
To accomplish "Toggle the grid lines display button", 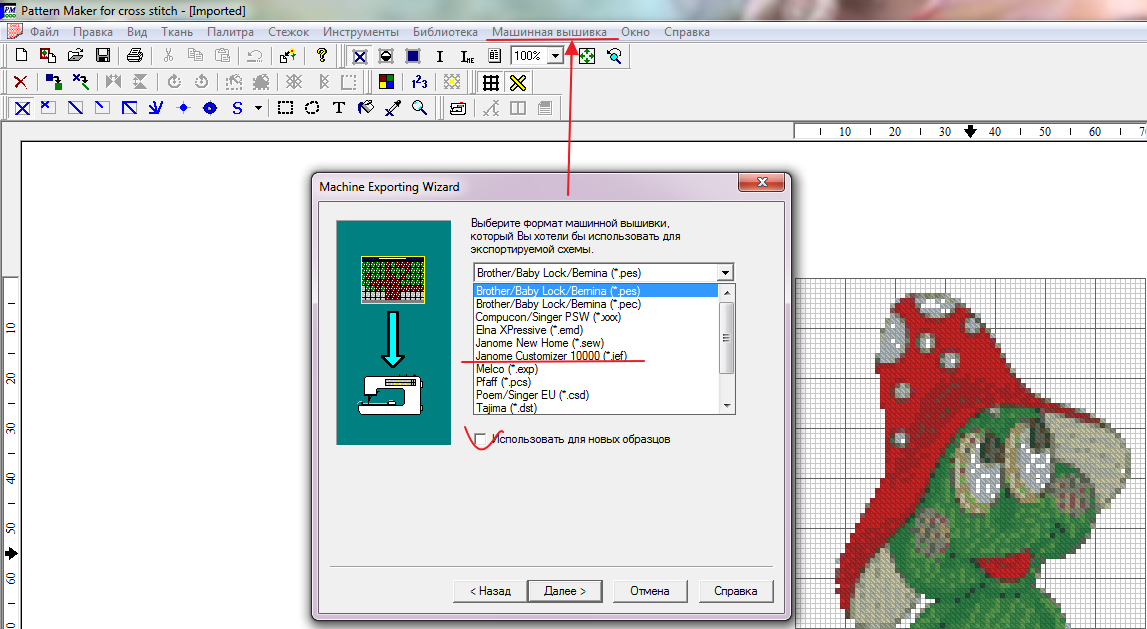I will 491,82.
